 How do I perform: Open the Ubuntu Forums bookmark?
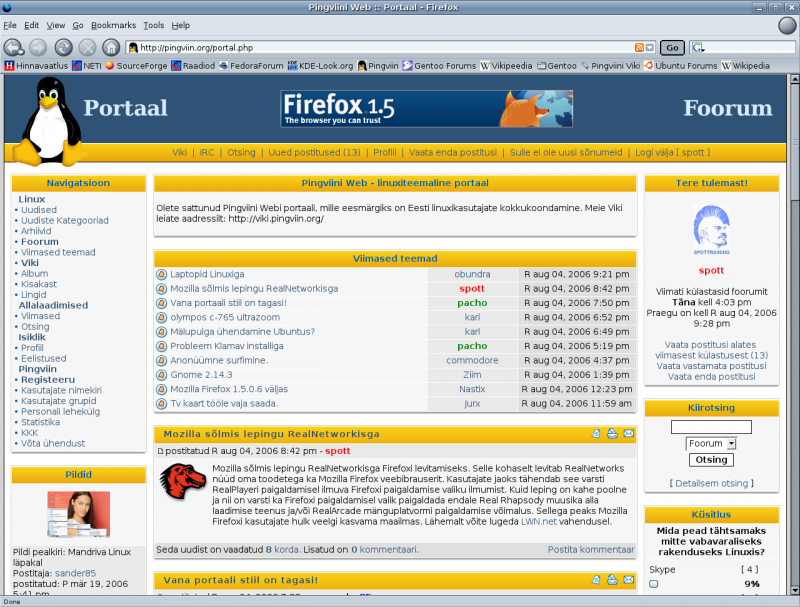[x=681, y=66]
